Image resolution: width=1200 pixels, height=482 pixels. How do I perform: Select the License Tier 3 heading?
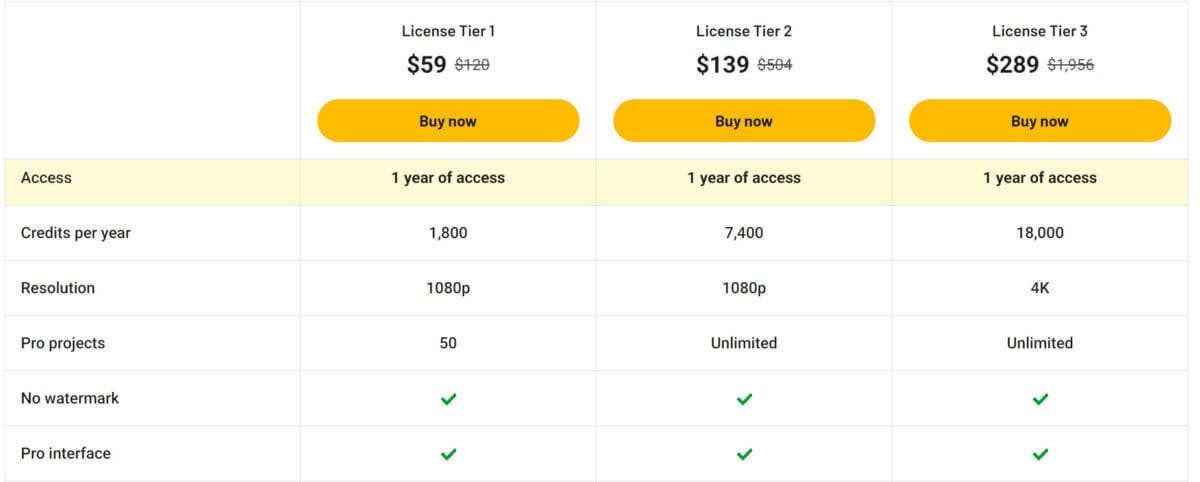(x=1040, y=31)
